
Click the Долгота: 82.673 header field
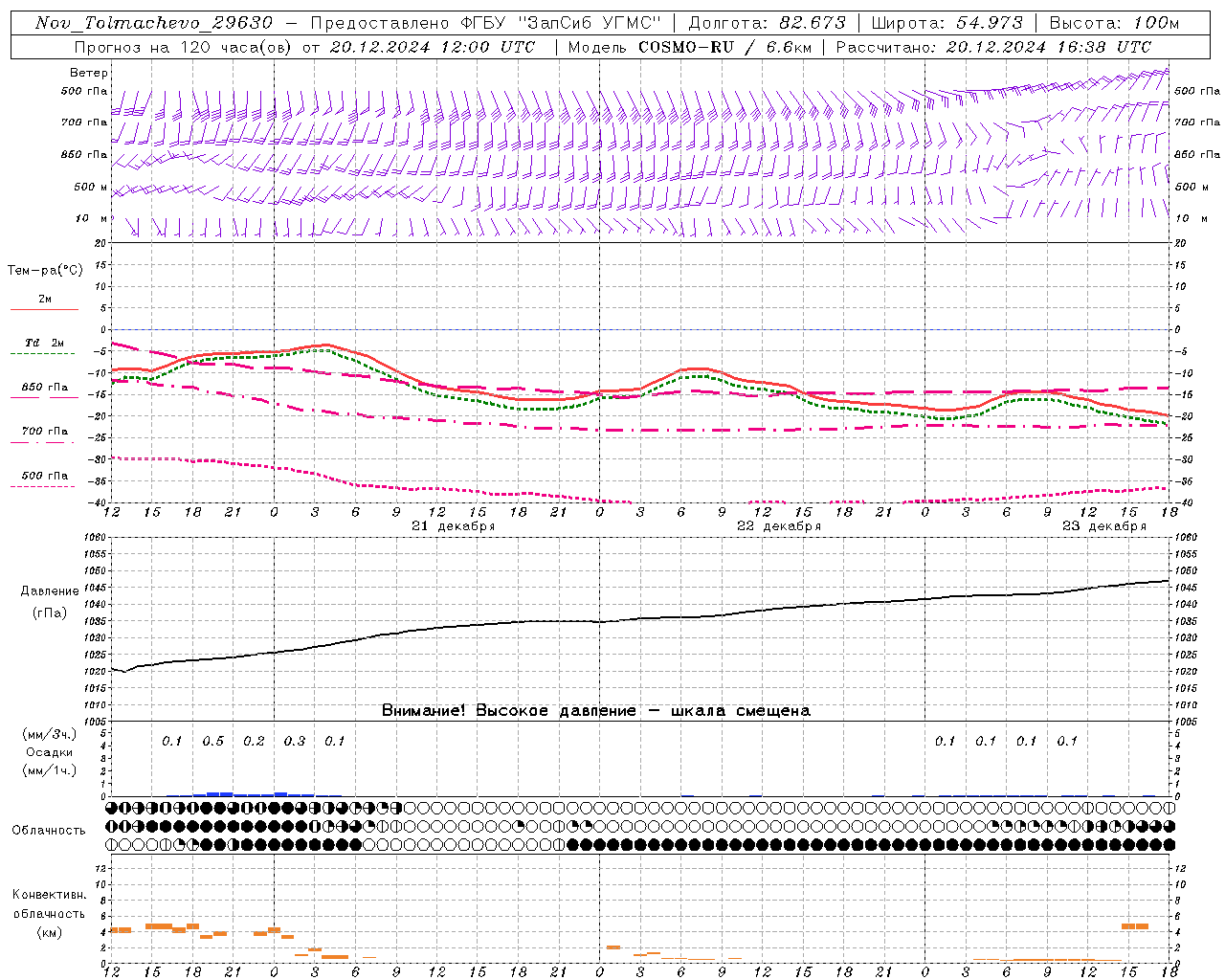[x=768, y=23]
